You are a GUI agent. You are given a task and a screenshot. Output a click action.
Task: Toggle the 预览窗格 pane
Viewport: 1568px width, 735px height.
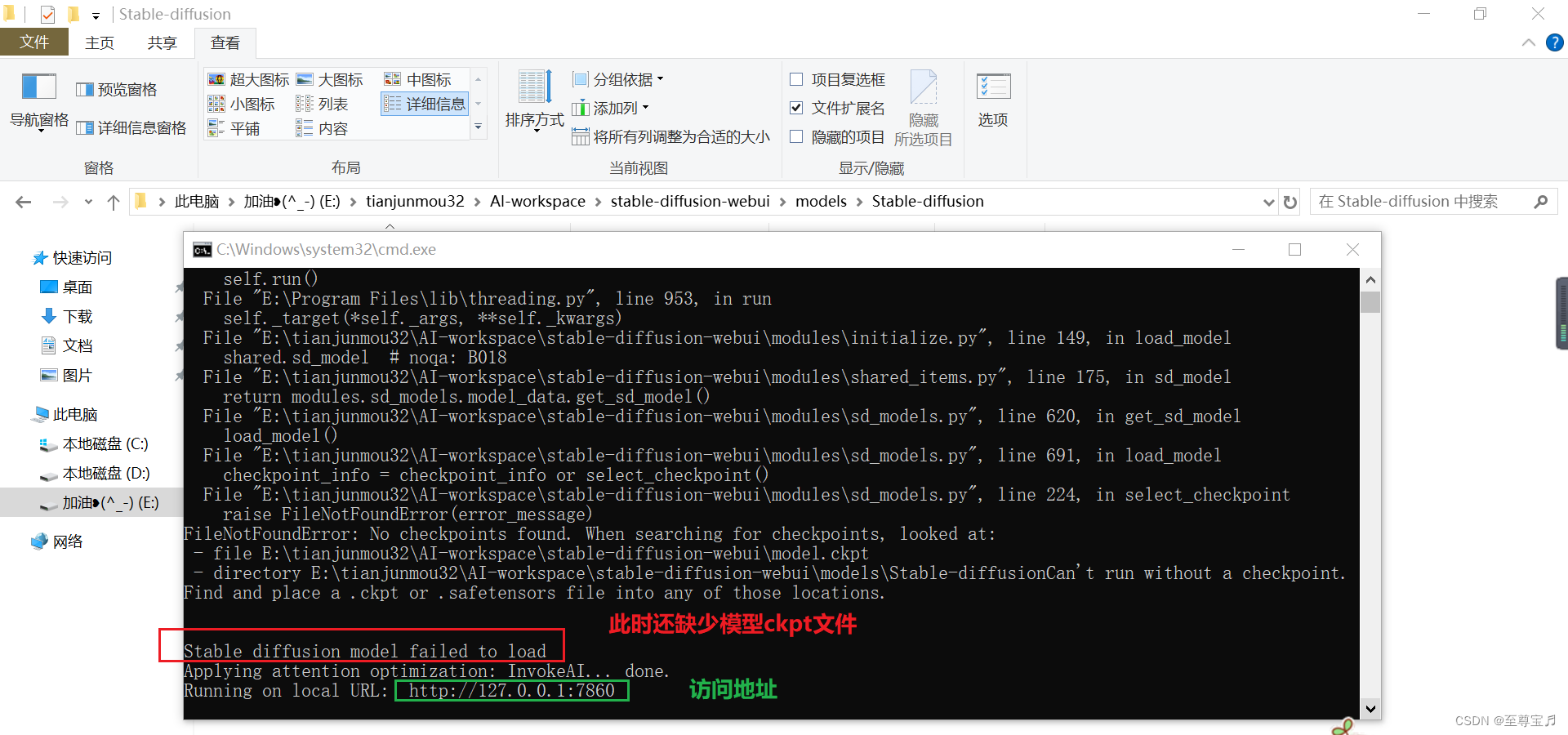click(x=117, y=90)
